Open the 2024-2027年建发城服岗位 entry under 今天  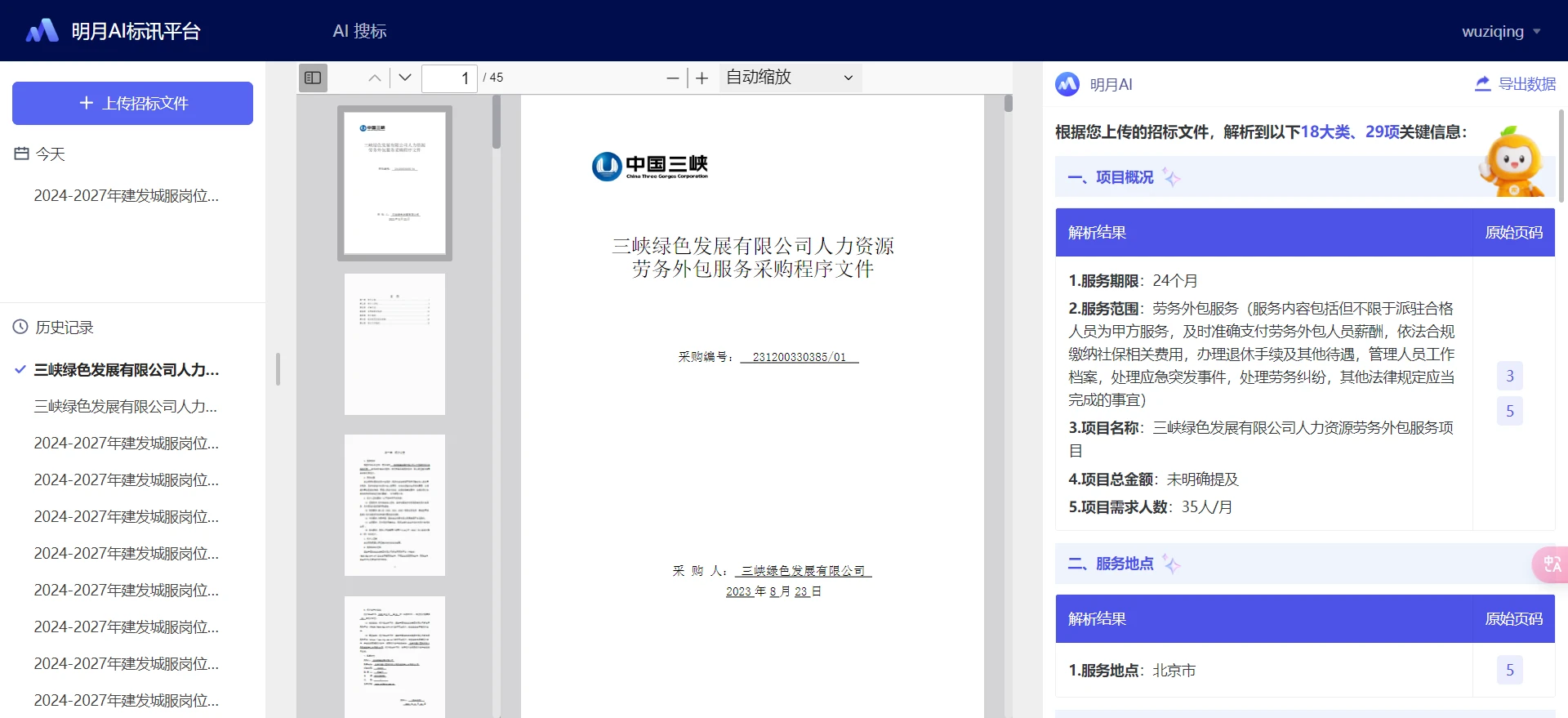click(x=127, y=195)
